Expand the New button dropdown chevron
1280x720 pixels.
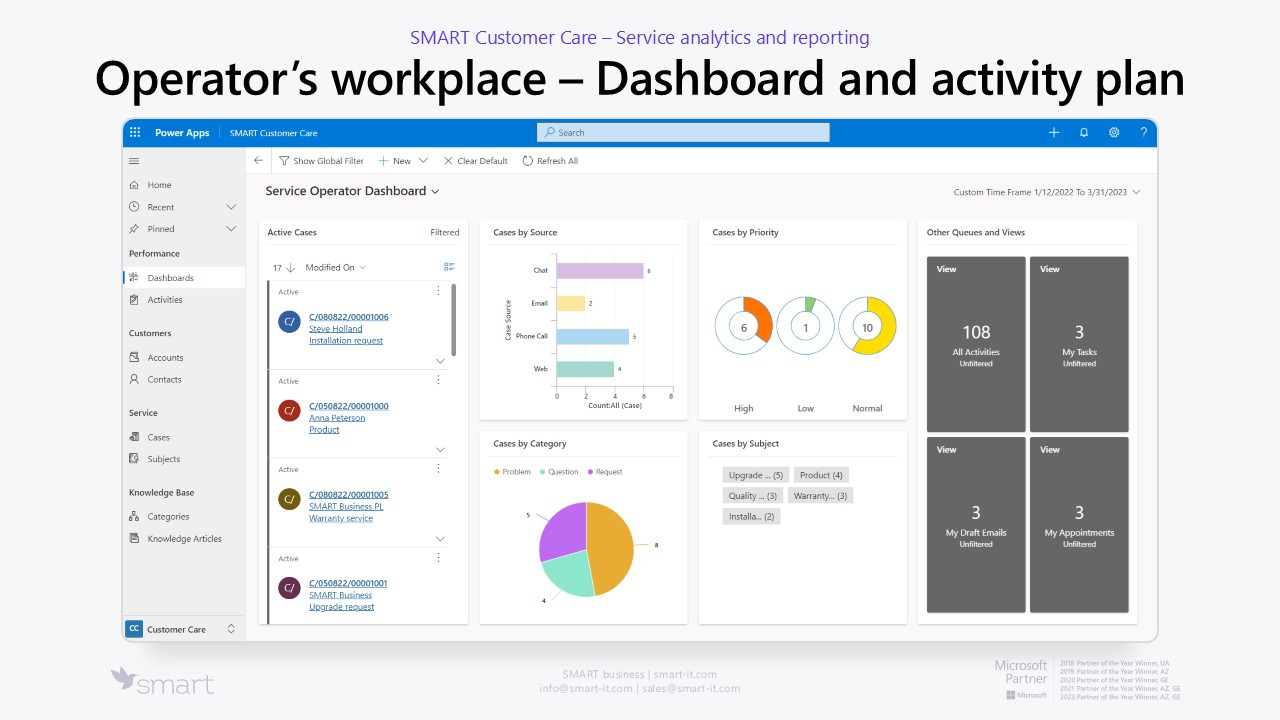tap(423, 161)
